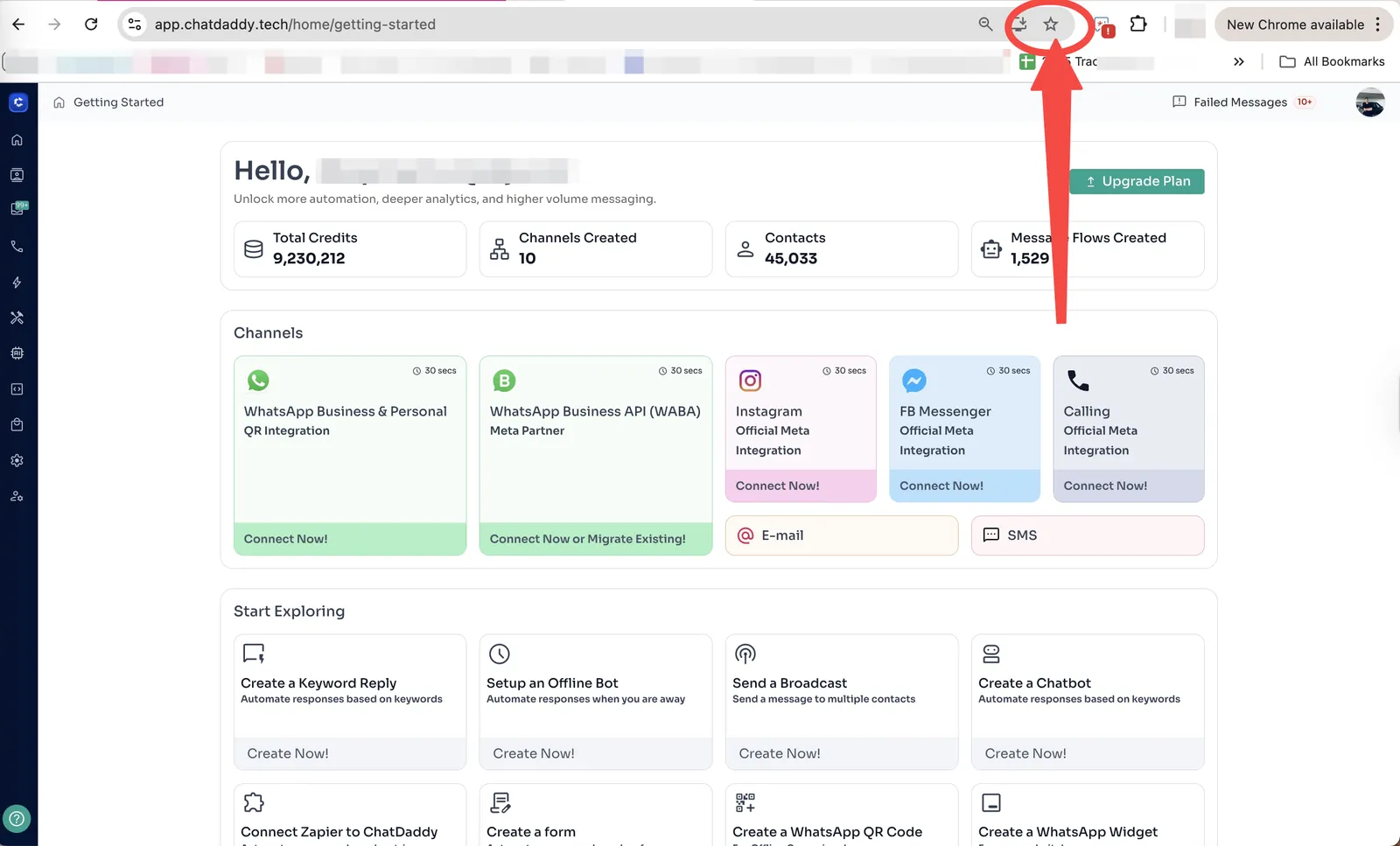Open the lightning bolt automation icon
The image size is (1400, 846).
[17, 283]
